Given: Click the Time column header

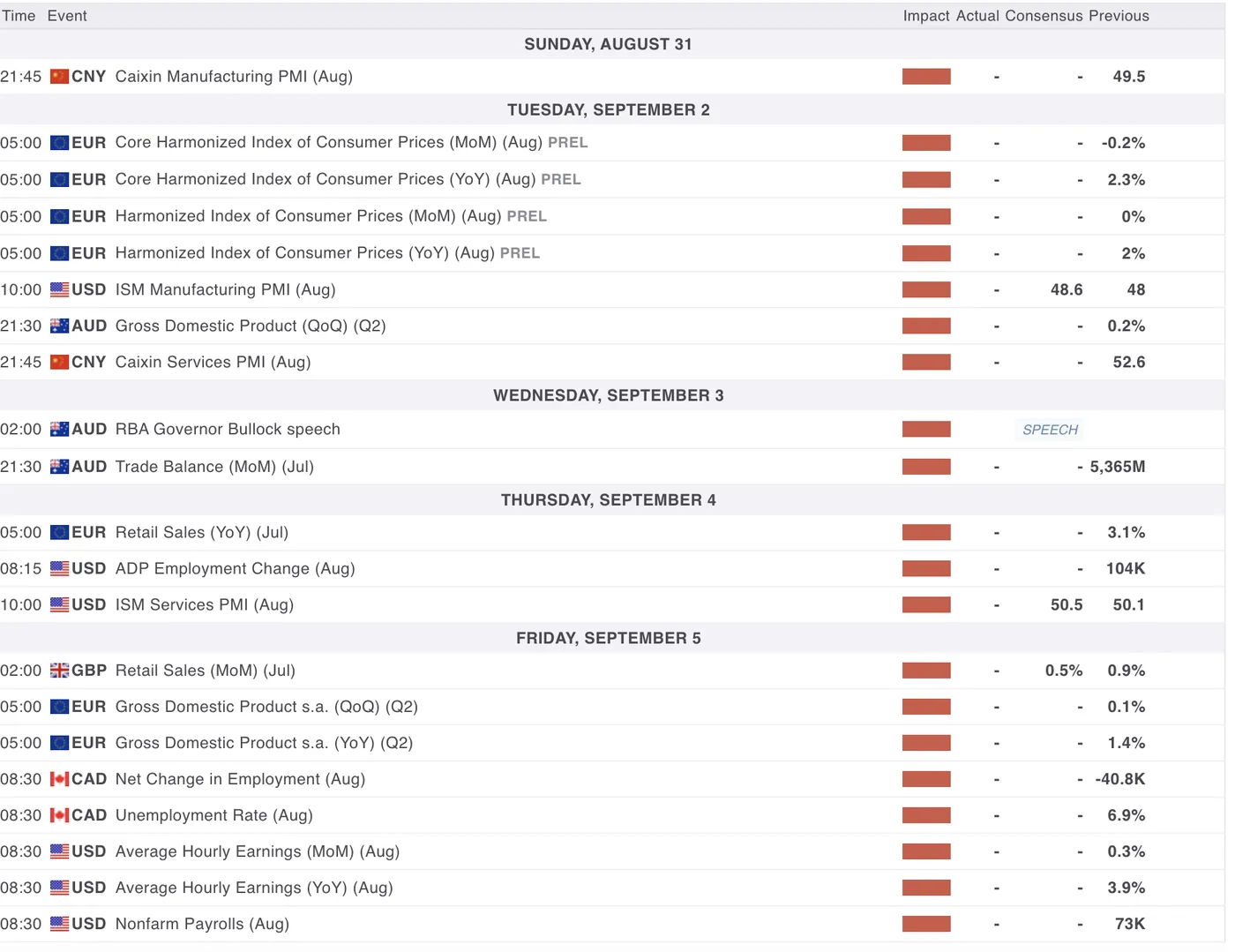Looking at the screenshot, I should [x=19, y=16].
